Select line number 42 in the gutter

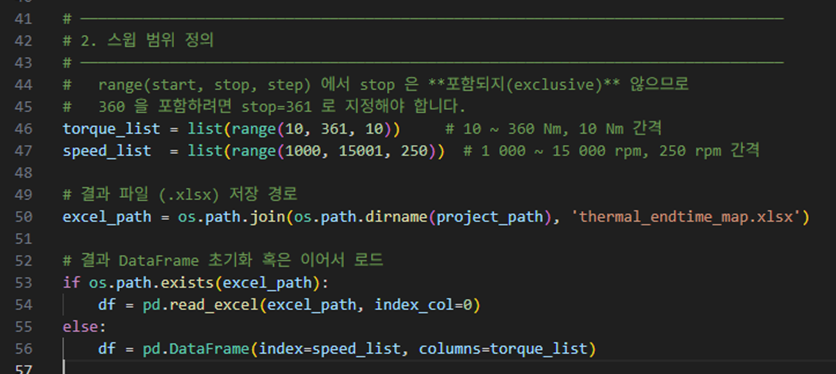tap(22, 41)
